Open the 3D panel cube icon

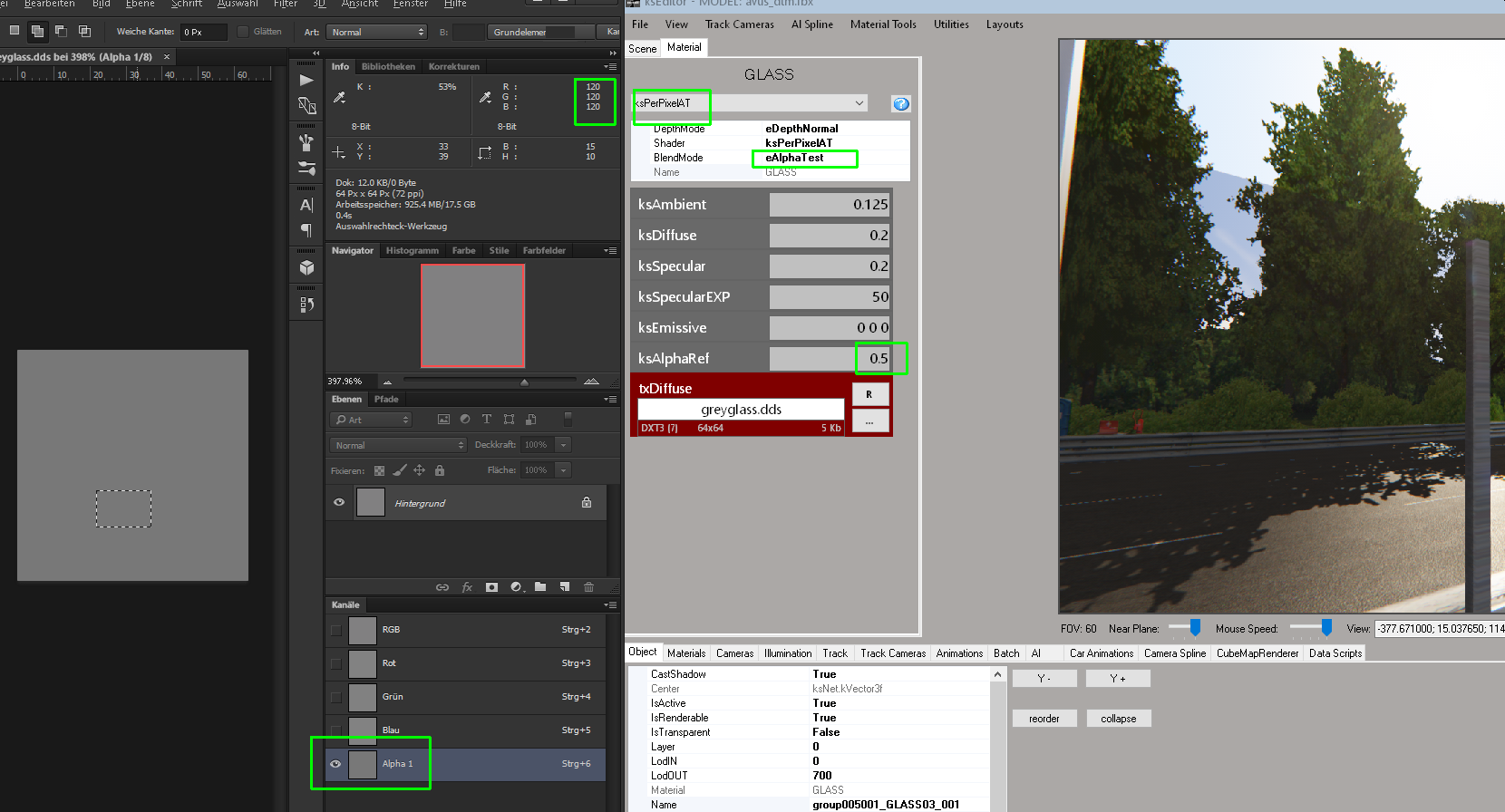pyautogui.click(x=306, y=267)
